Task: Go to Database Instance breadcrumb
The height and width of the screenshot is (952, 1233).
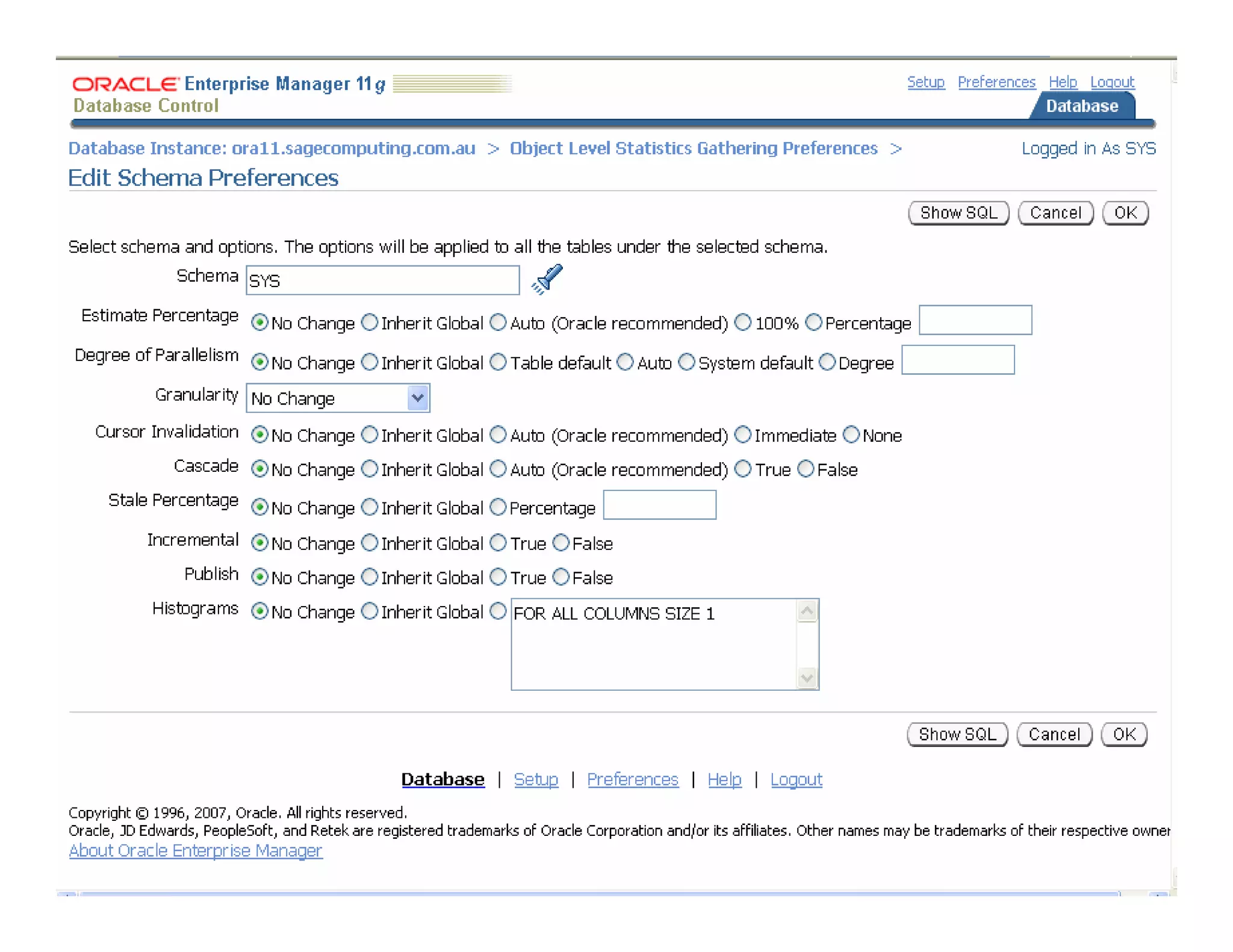Action: point(272,148)
